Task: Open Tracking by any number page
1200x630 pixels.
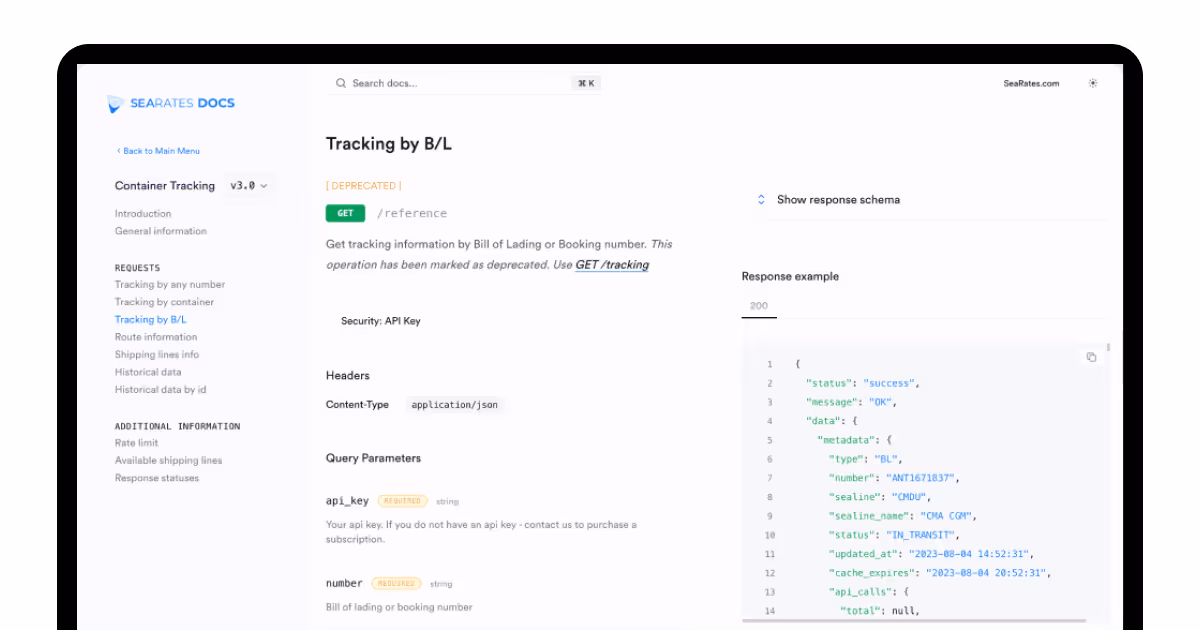Action: (170, 285)
